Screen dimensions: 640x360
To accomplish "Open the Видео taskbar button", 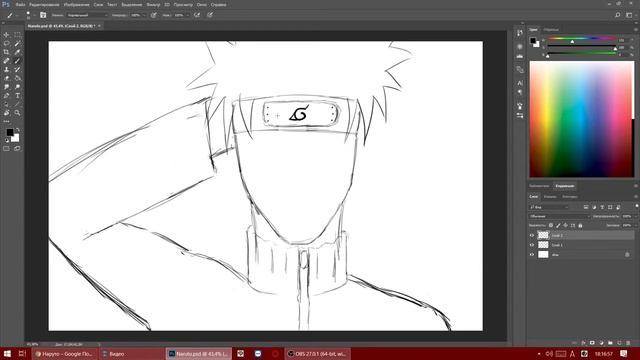I will [x=131, y=353].
